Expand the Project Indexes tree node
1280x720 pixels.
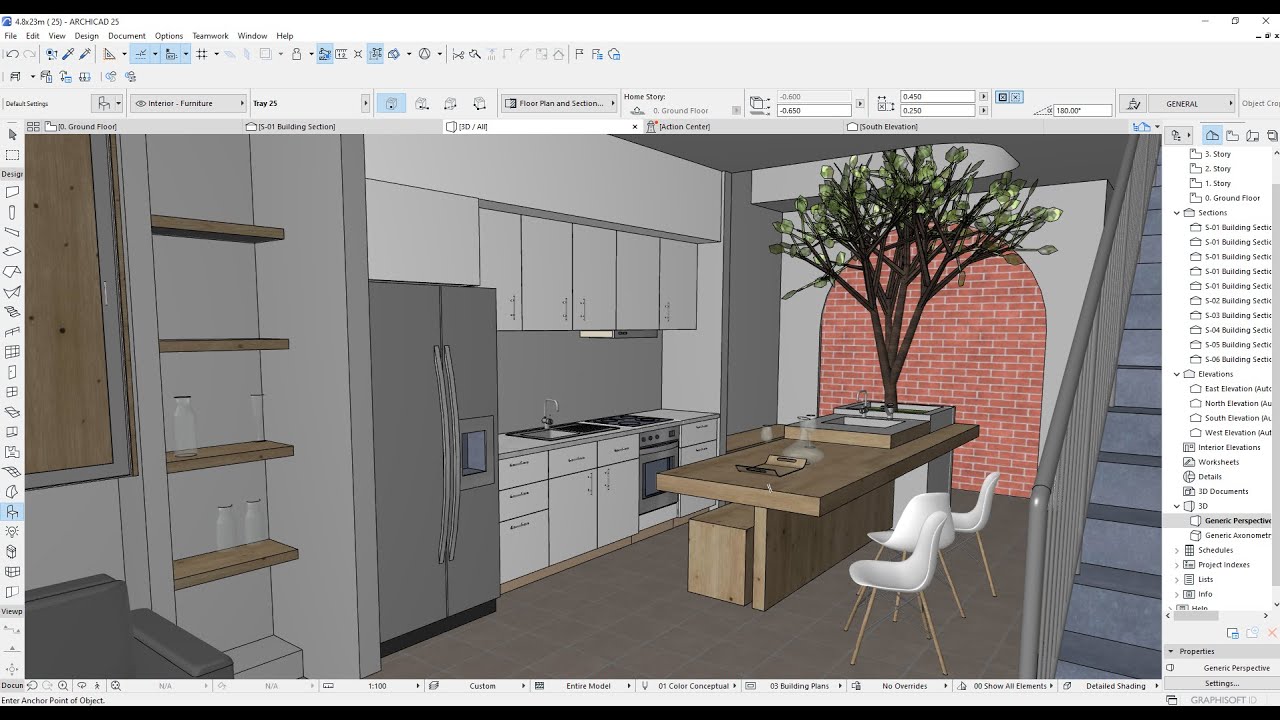point(1177,565)
